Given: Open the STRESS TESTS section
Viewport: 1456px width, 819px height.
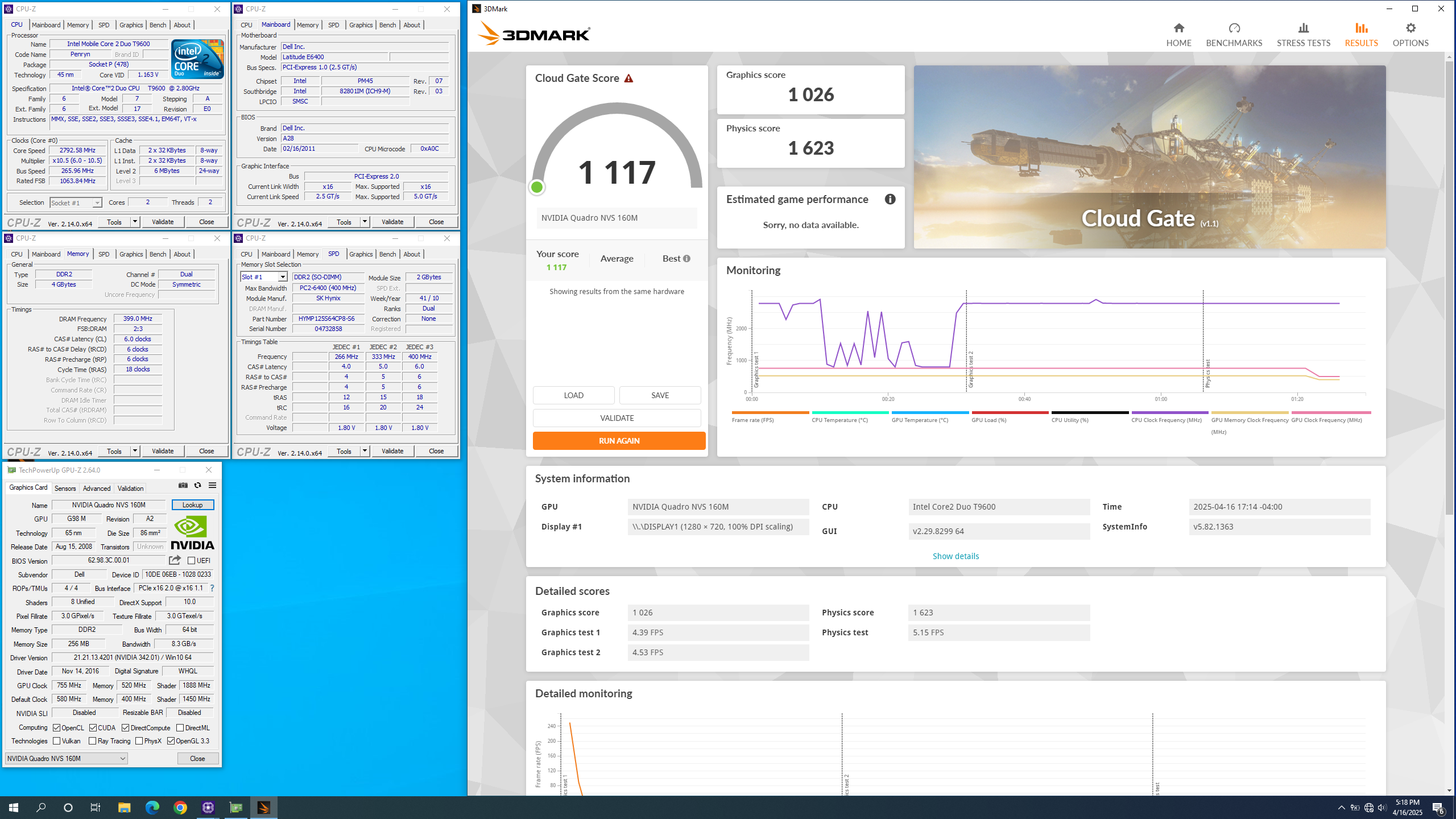Looking at the screenshot, I should tap(1303, 35).
